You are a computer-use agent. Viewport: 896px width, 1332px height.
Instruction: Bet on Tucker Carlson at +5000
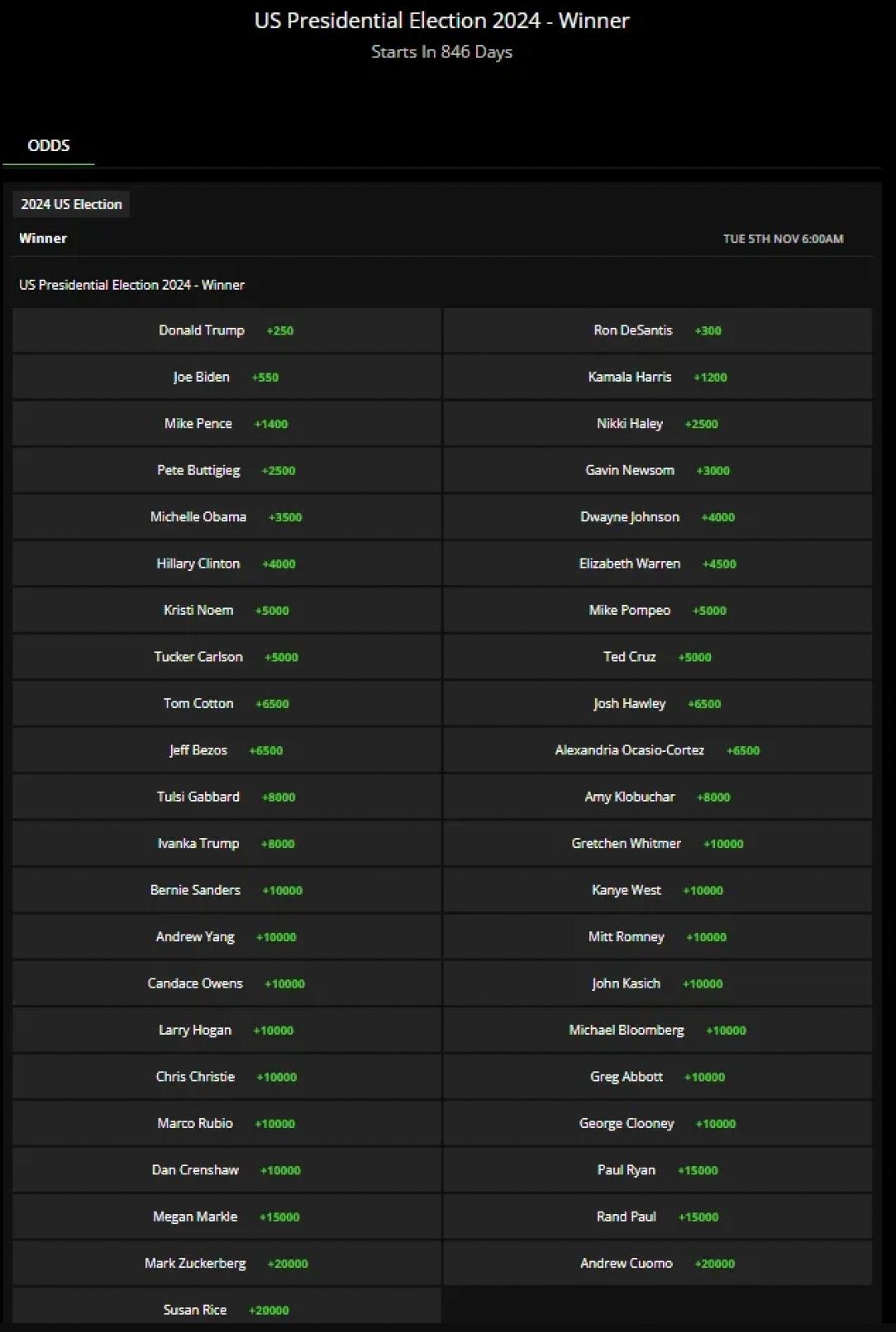[x=226, y=656]
